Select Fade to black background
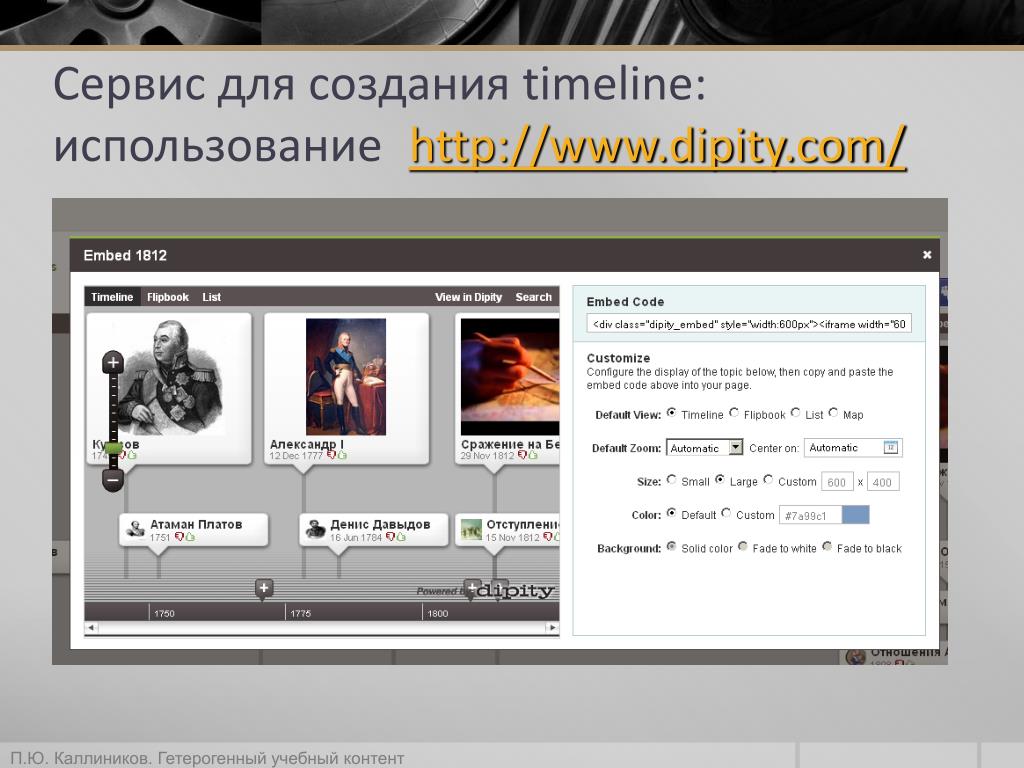1024x768 pixels. point(827,547)
